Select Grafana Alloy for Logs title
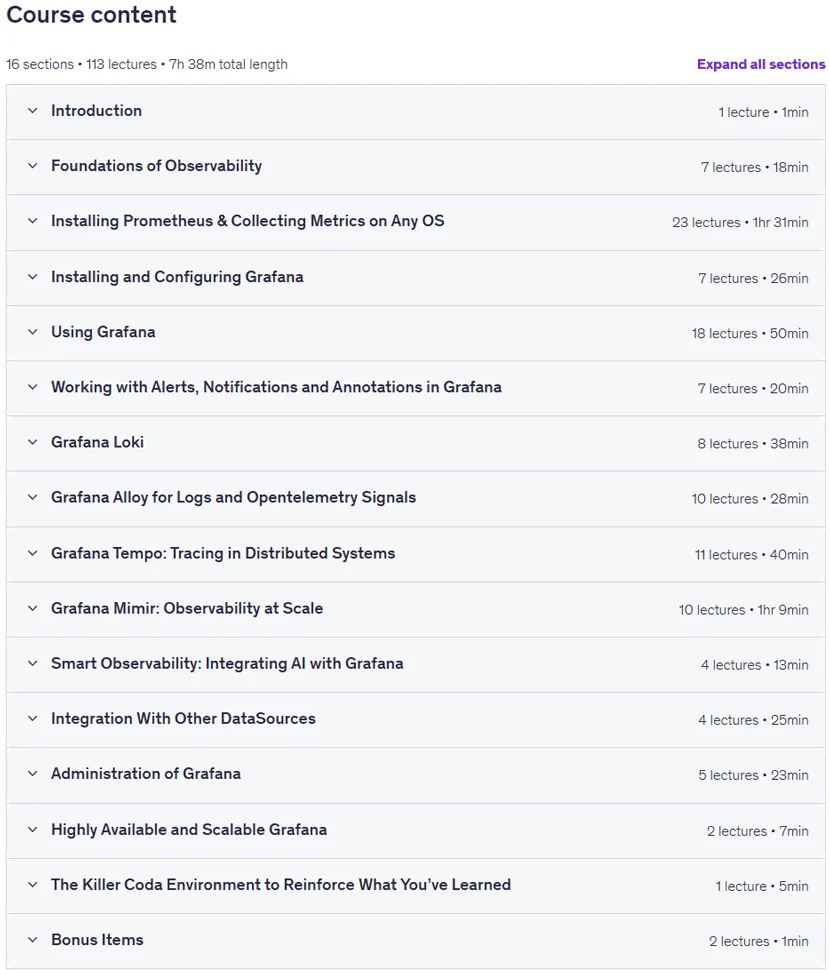 [x=234, y=498]
